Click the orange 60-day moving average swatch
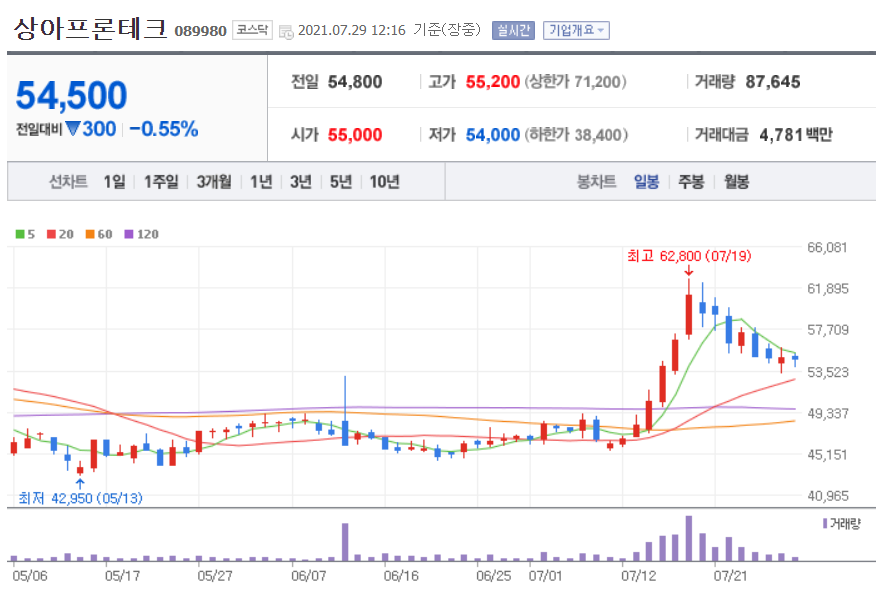Image resolution: width=876 pixels, height=592 pixels. (89, 234)
